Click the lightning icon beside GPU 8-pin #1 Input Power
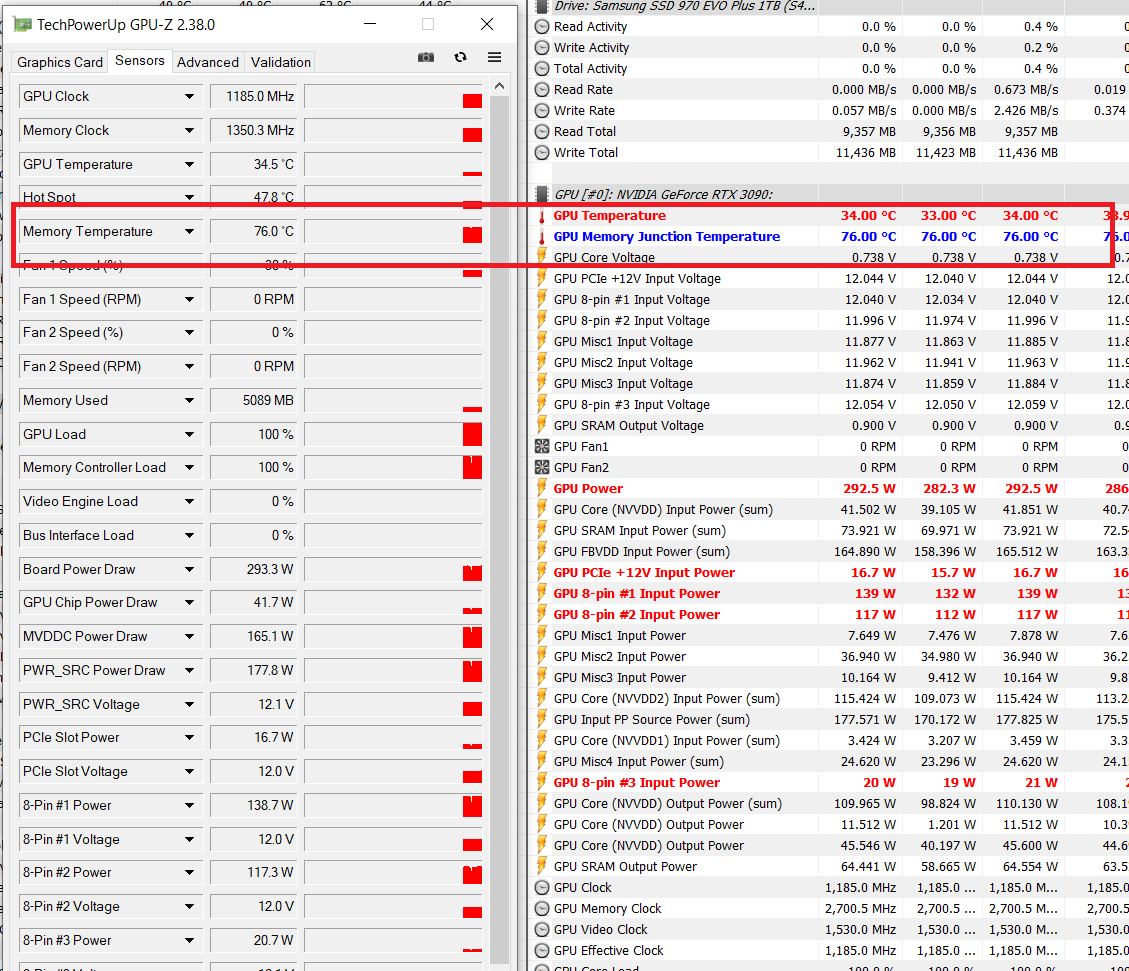 coord(542,594)
